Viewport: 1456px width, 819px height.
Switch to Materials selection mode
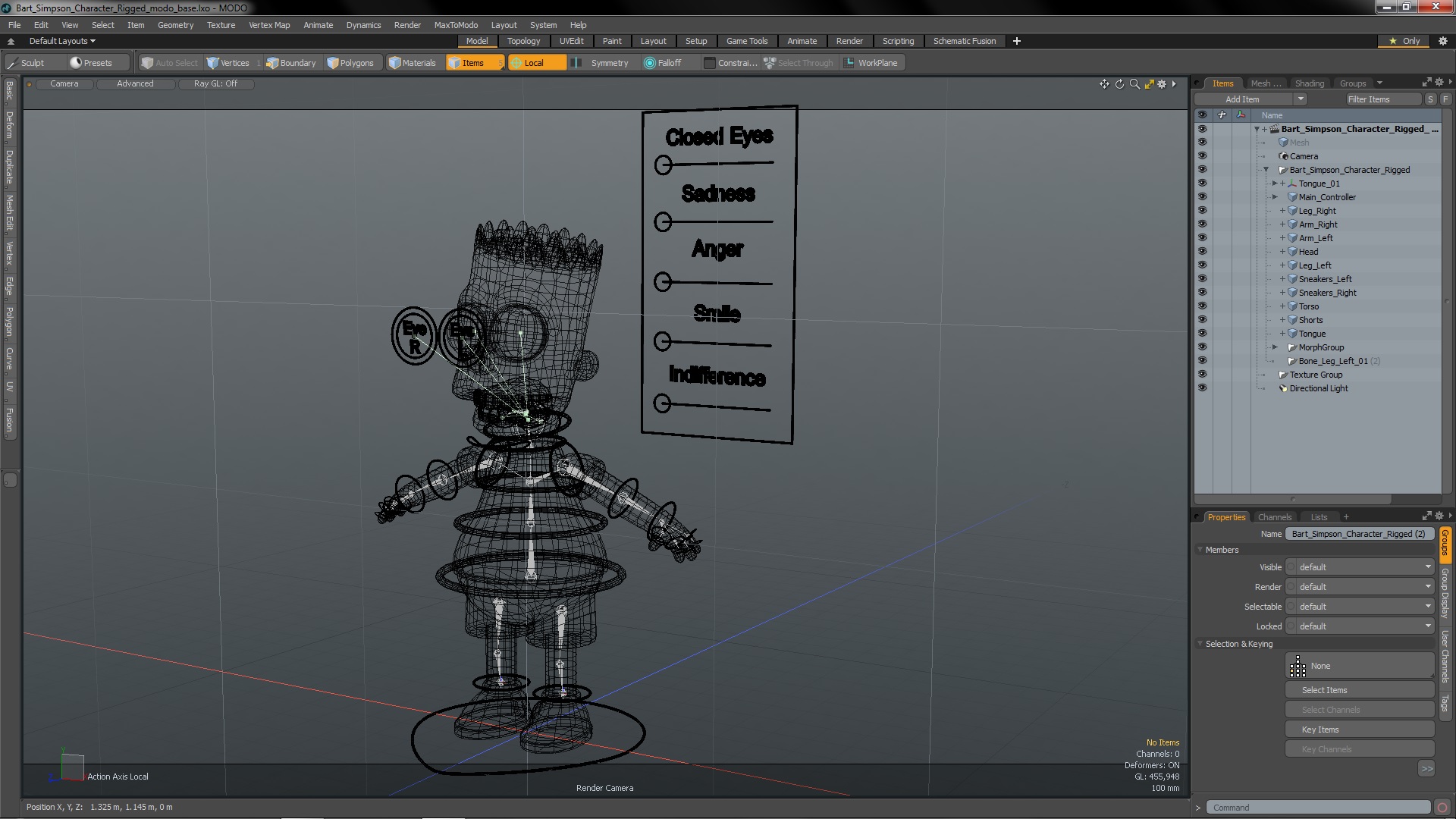pos(413,63)
